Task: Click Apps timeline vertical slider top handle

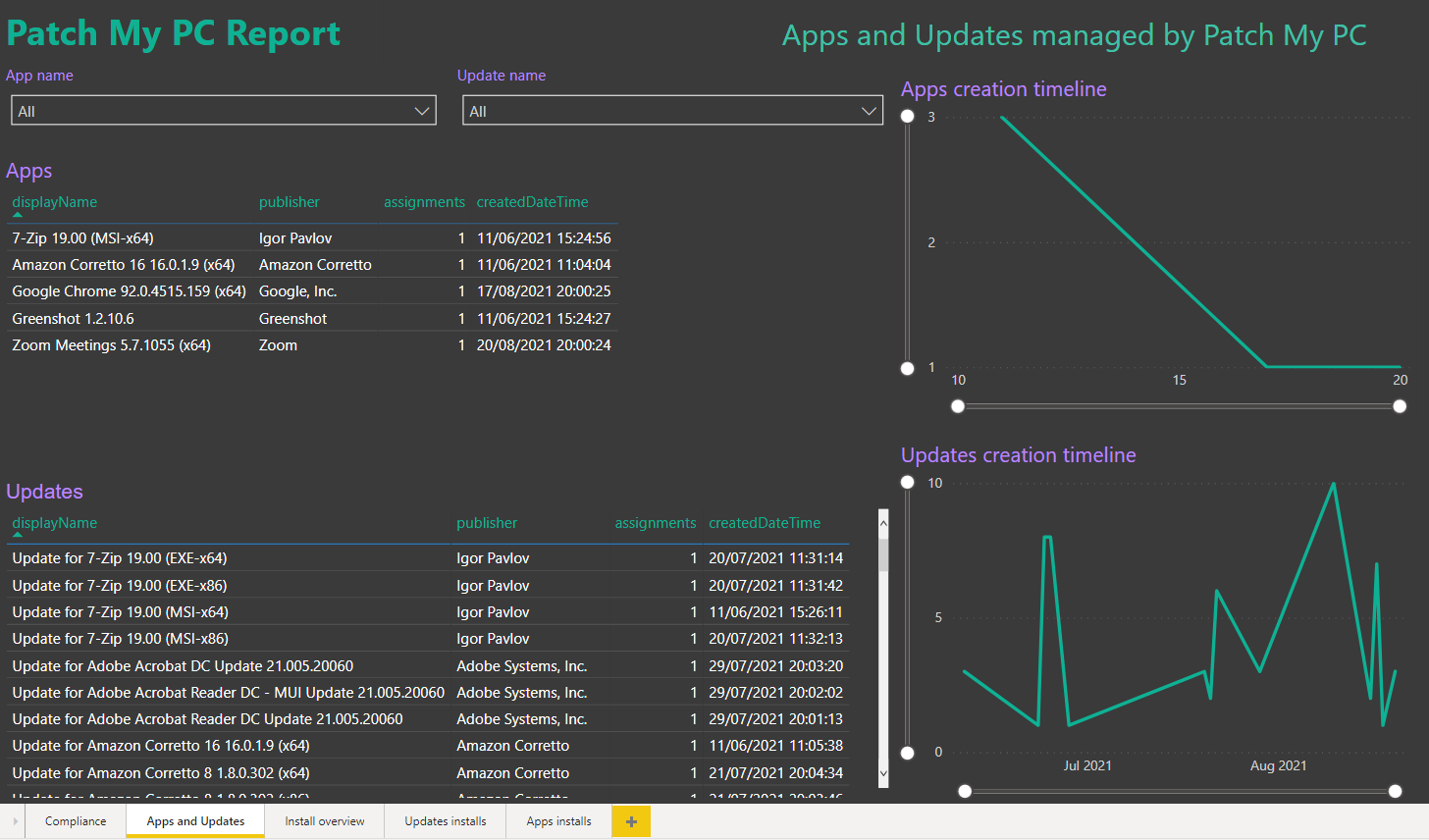Action: click(908, 116)
